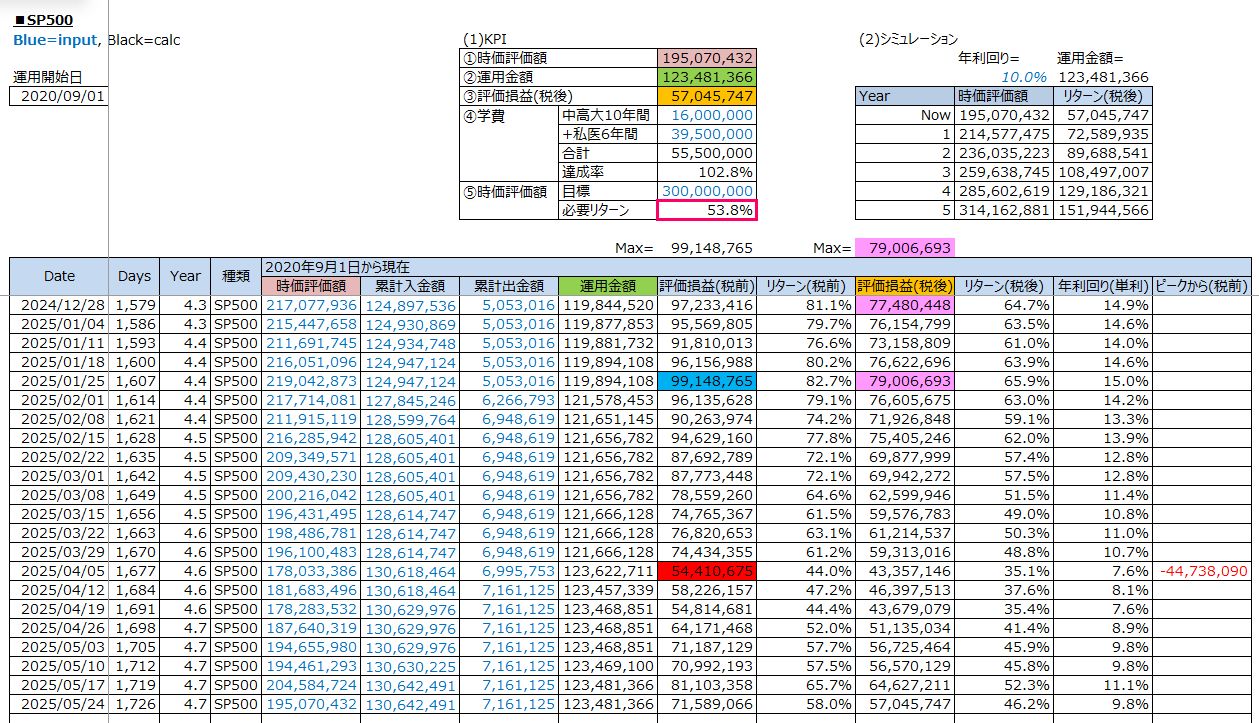This screenshot has height=723, width=1259.
Task: Select the 達成率 102.8% cell
Action: pyautogui.click(x=707, y=172)
